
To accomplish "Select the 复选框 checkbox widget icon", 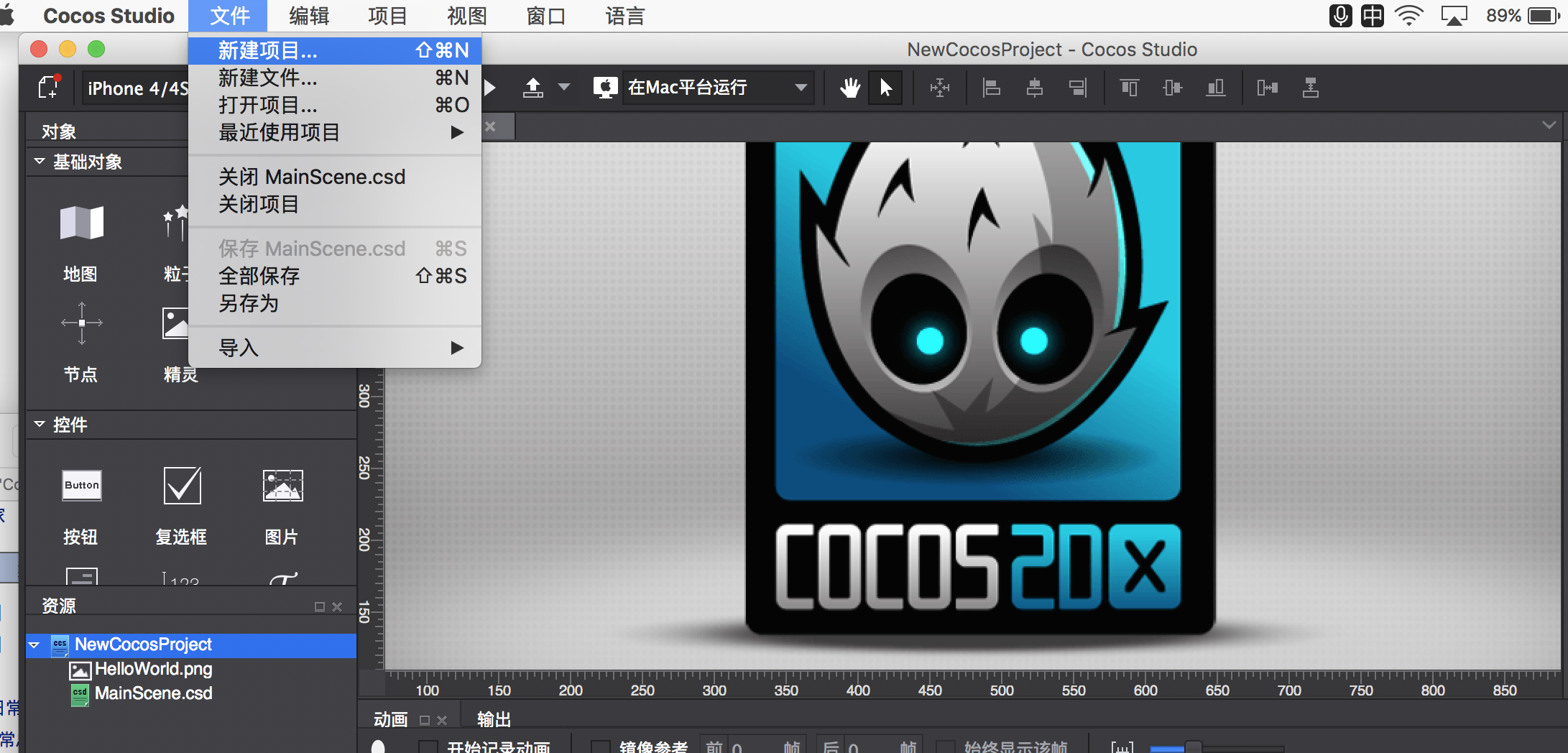I will click(x=182, y=486).
